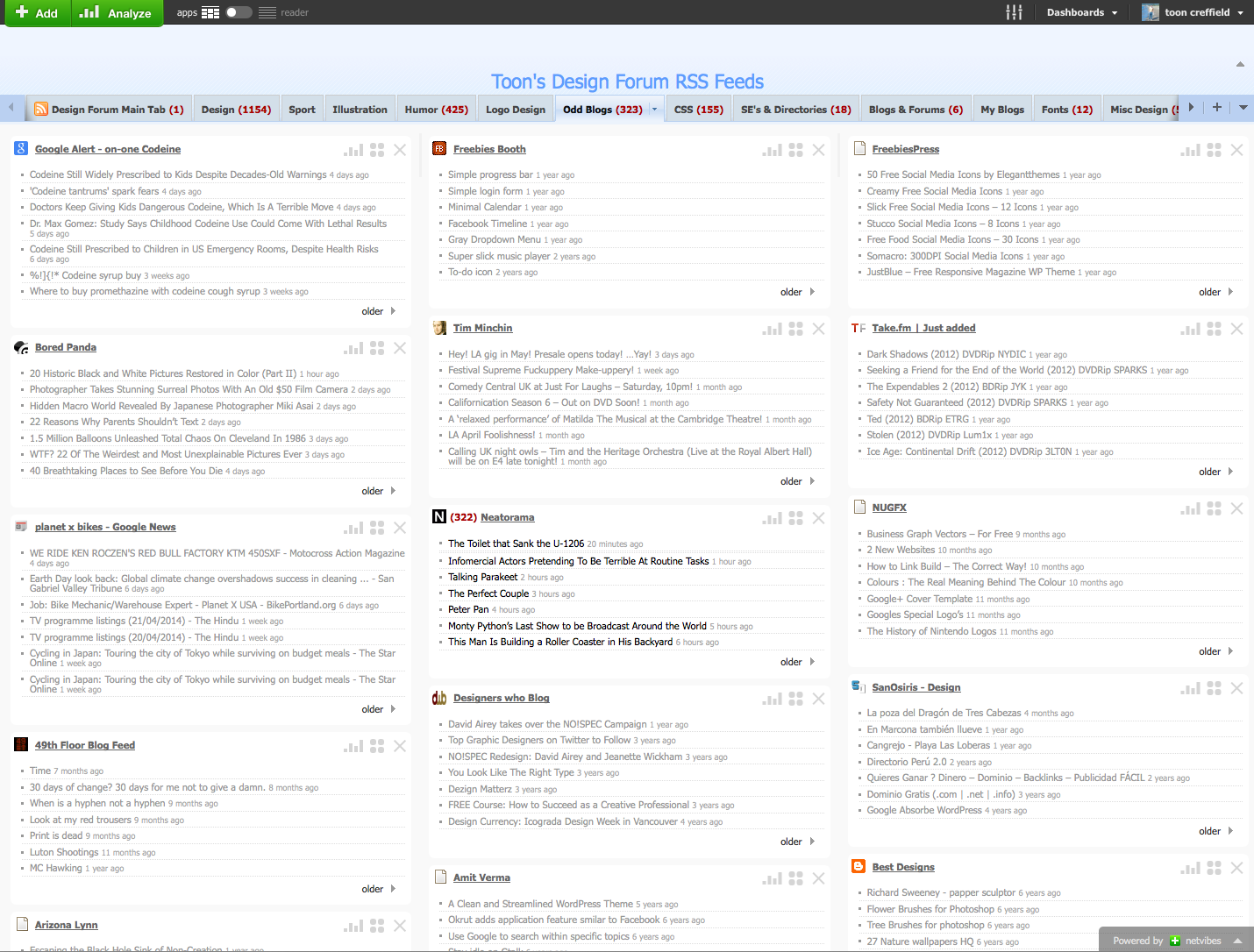This screenshot has width=1254, height=952.
Task: Close the Best Designs widget
Action: point(1236,868)
